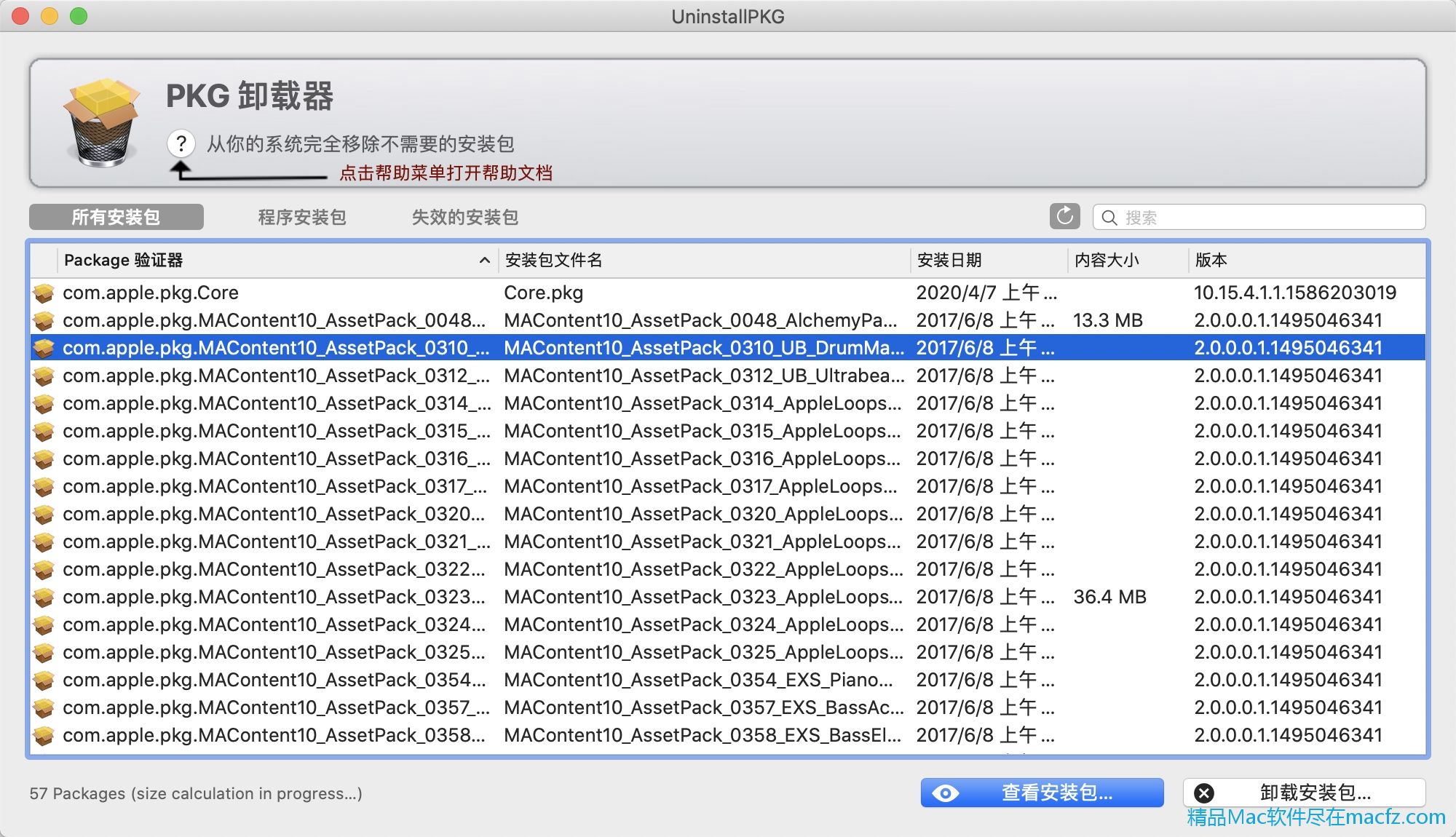Click package icon of AssetPack_0314 row

(x=44, y=403)
